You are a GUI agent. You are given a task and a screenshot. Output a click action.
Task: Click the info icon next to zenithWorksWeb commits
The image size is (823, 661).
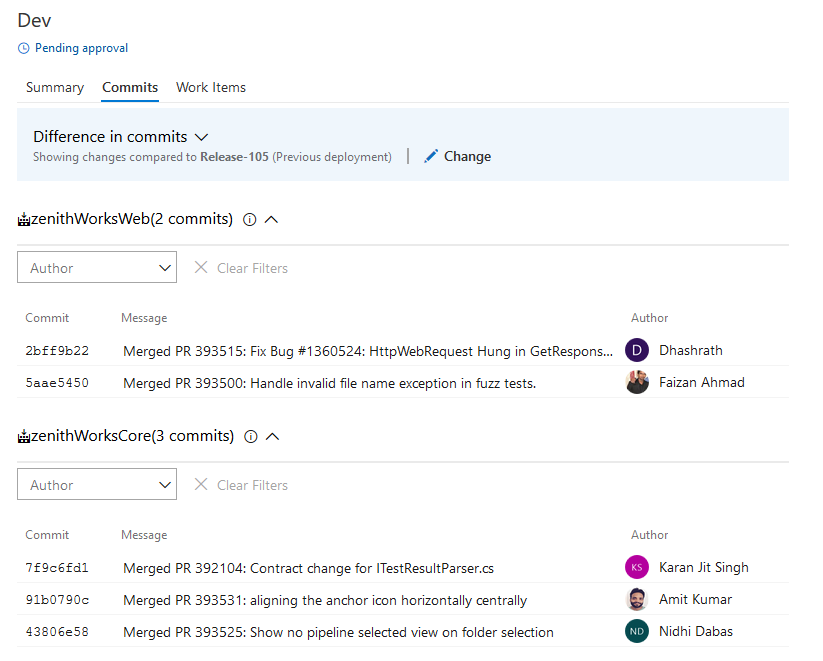(249, 219)
